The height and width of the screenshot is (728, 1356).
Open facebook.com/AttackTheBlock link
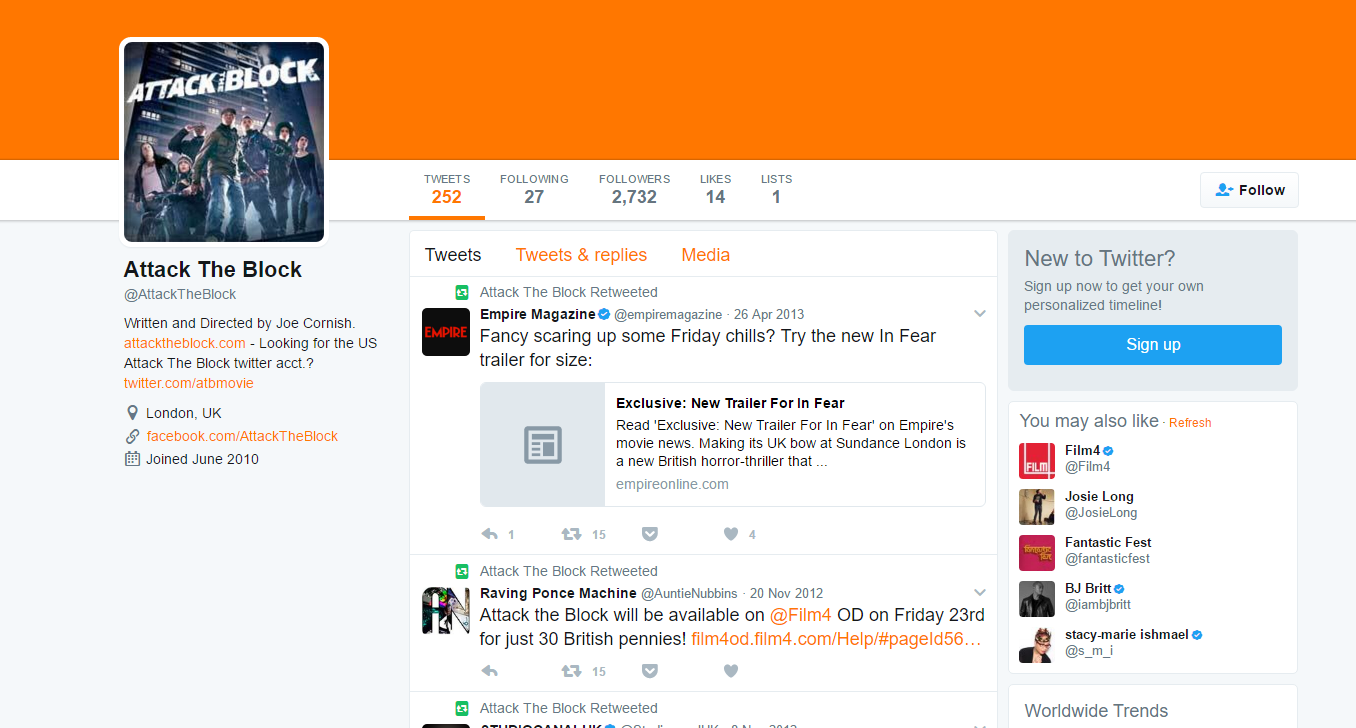click(242, 436)
